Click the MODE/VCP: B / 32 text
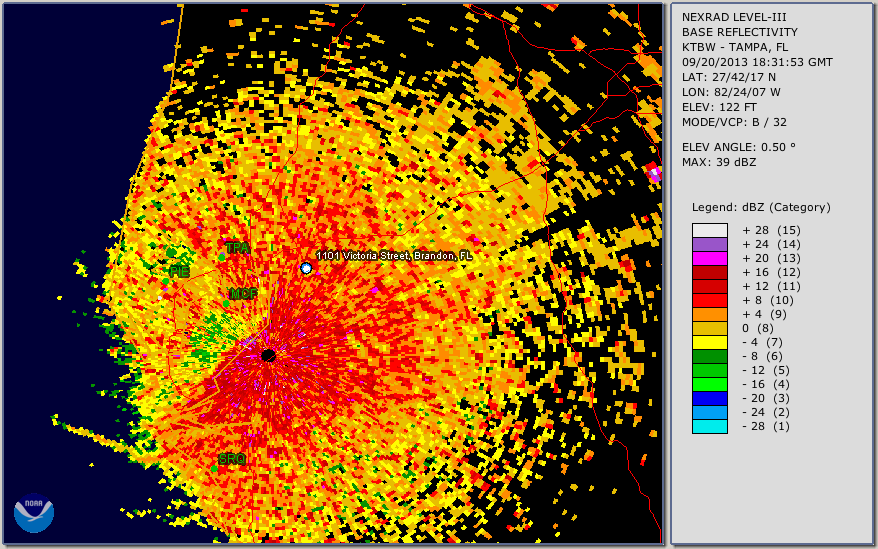 734,122
